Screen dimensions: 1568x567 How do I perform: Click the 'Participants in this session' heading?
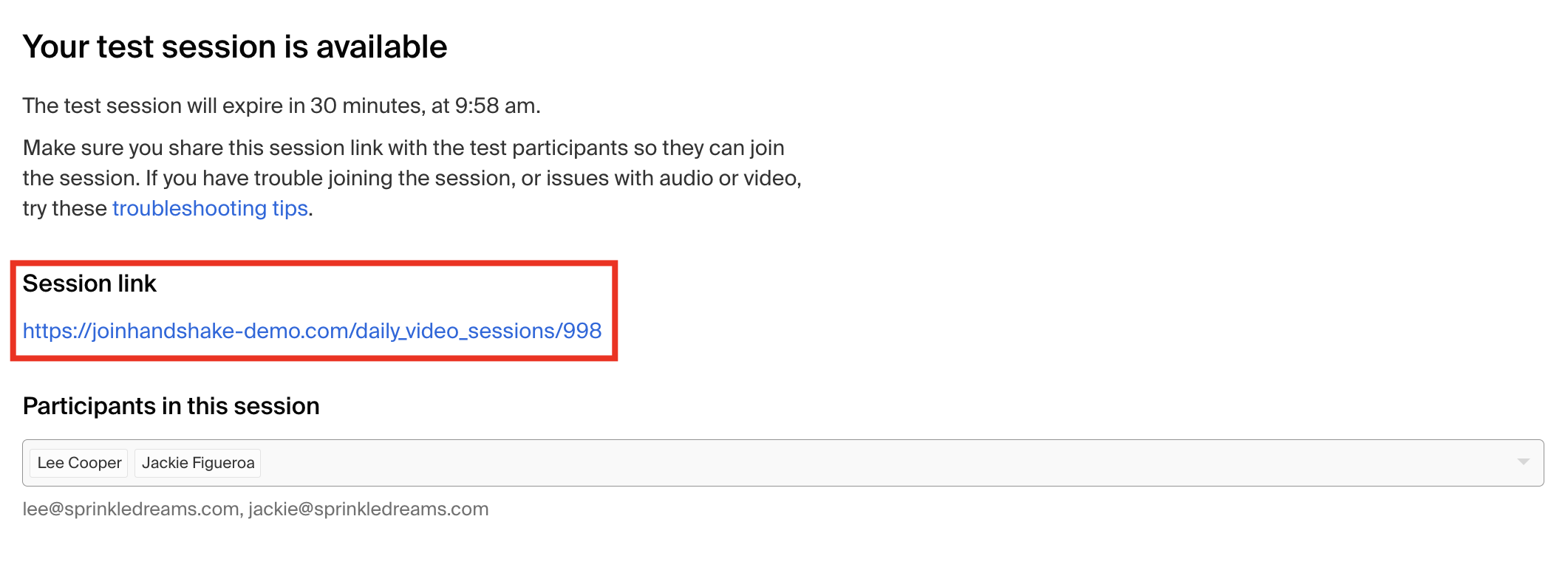click(x=171, y=406)
